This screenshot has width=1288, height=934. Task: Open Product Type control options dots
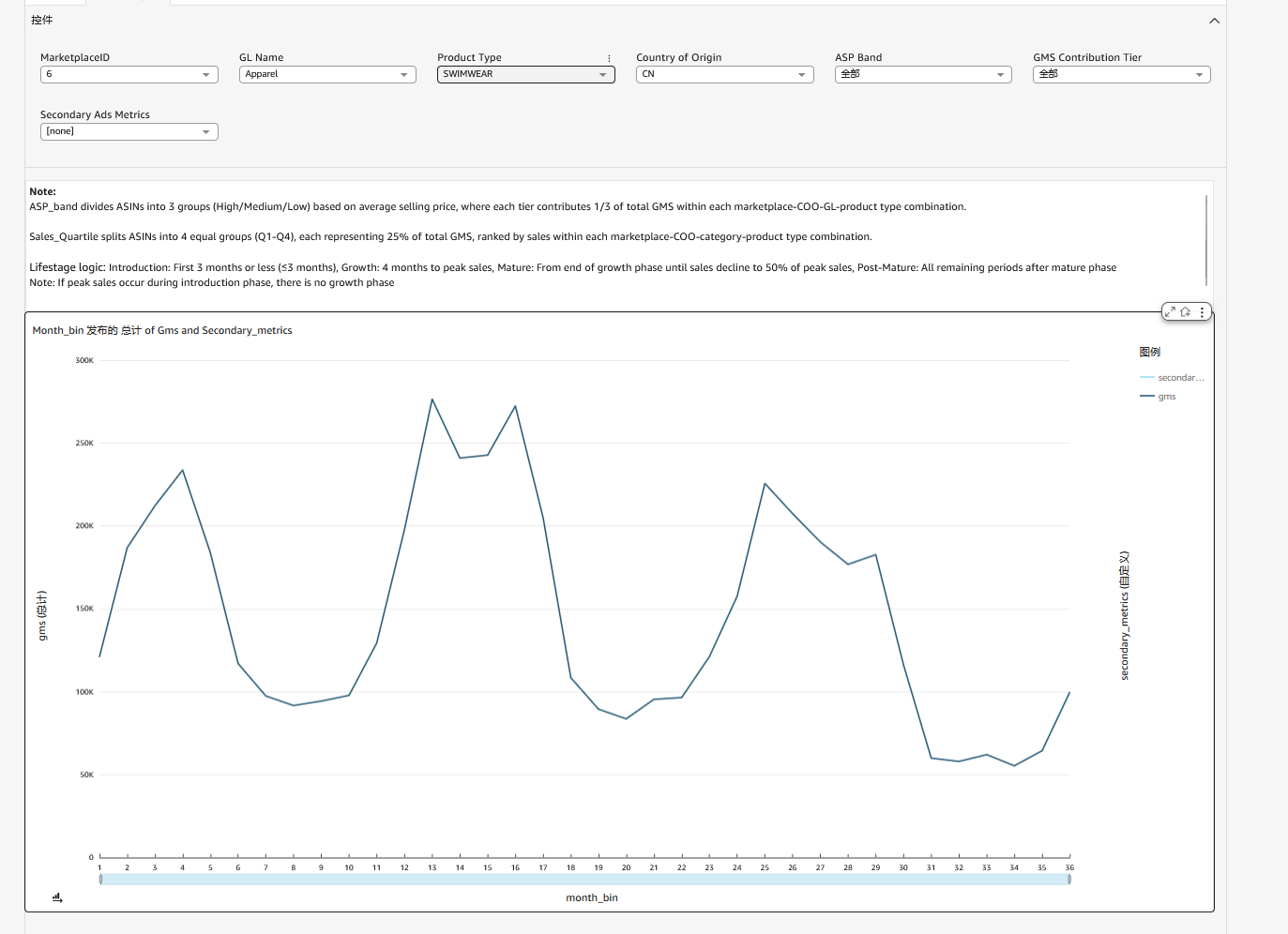[x=609, y=58]
